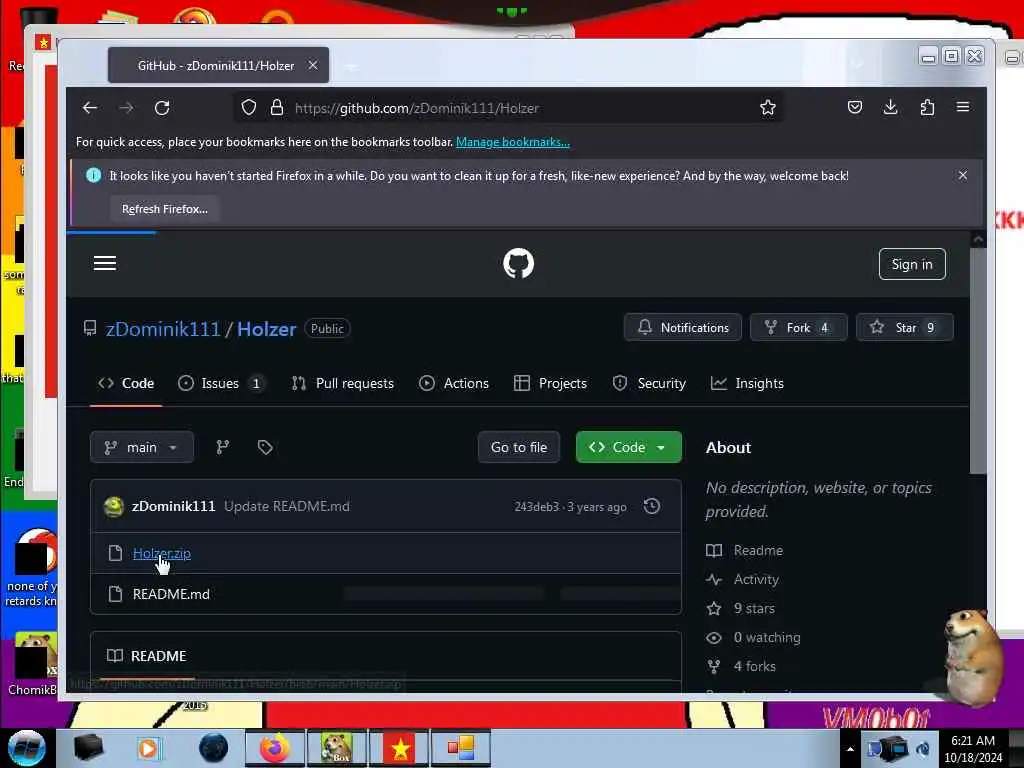Open the README.md file
This screenshot has height=768, width=1024.
click(x=171, y=594)
